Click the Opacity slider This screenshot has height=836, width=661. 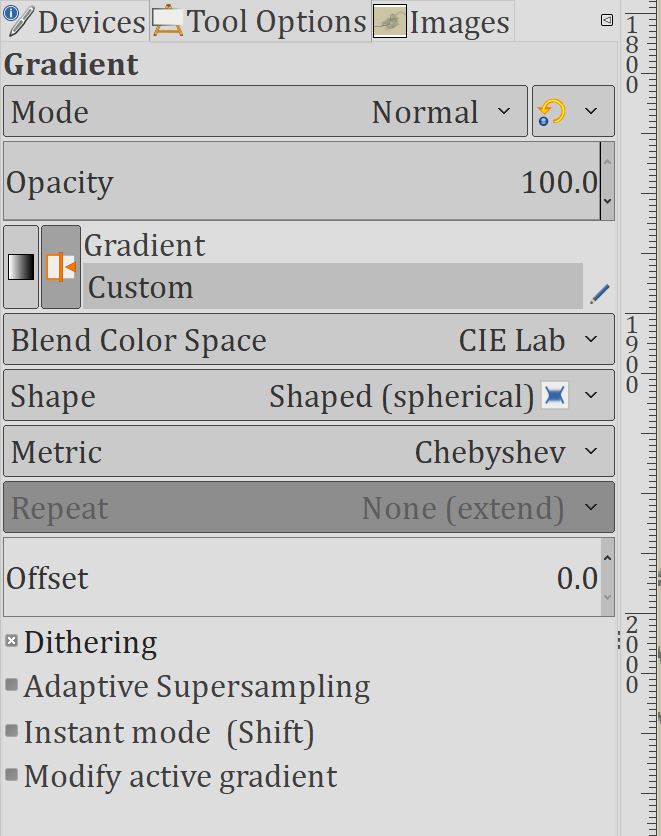tap(300, 182)
